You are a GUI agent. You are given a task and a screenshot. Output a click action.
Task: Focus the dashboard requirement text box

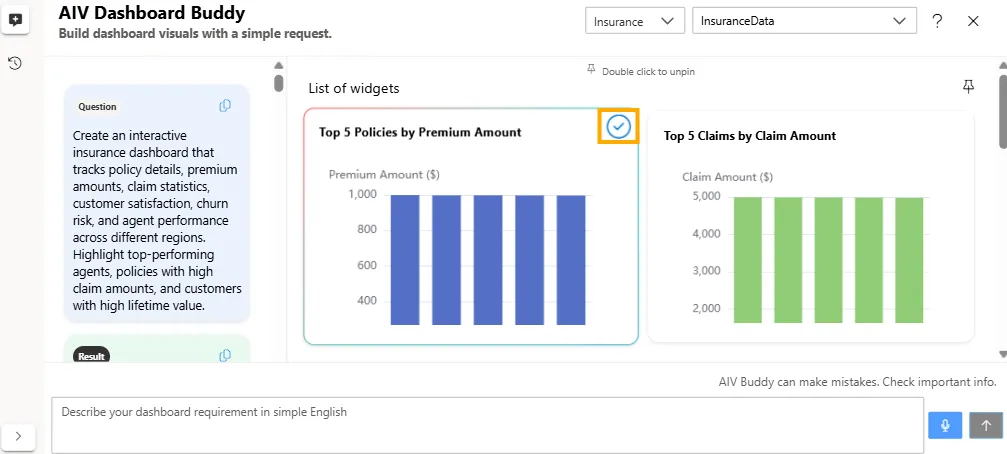[487, 425]
